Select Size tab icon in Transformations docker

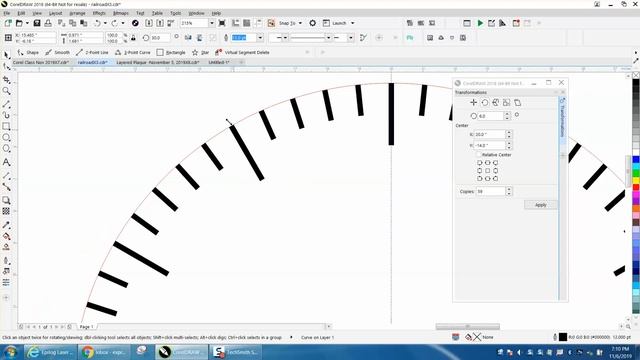tap(507, 102)
